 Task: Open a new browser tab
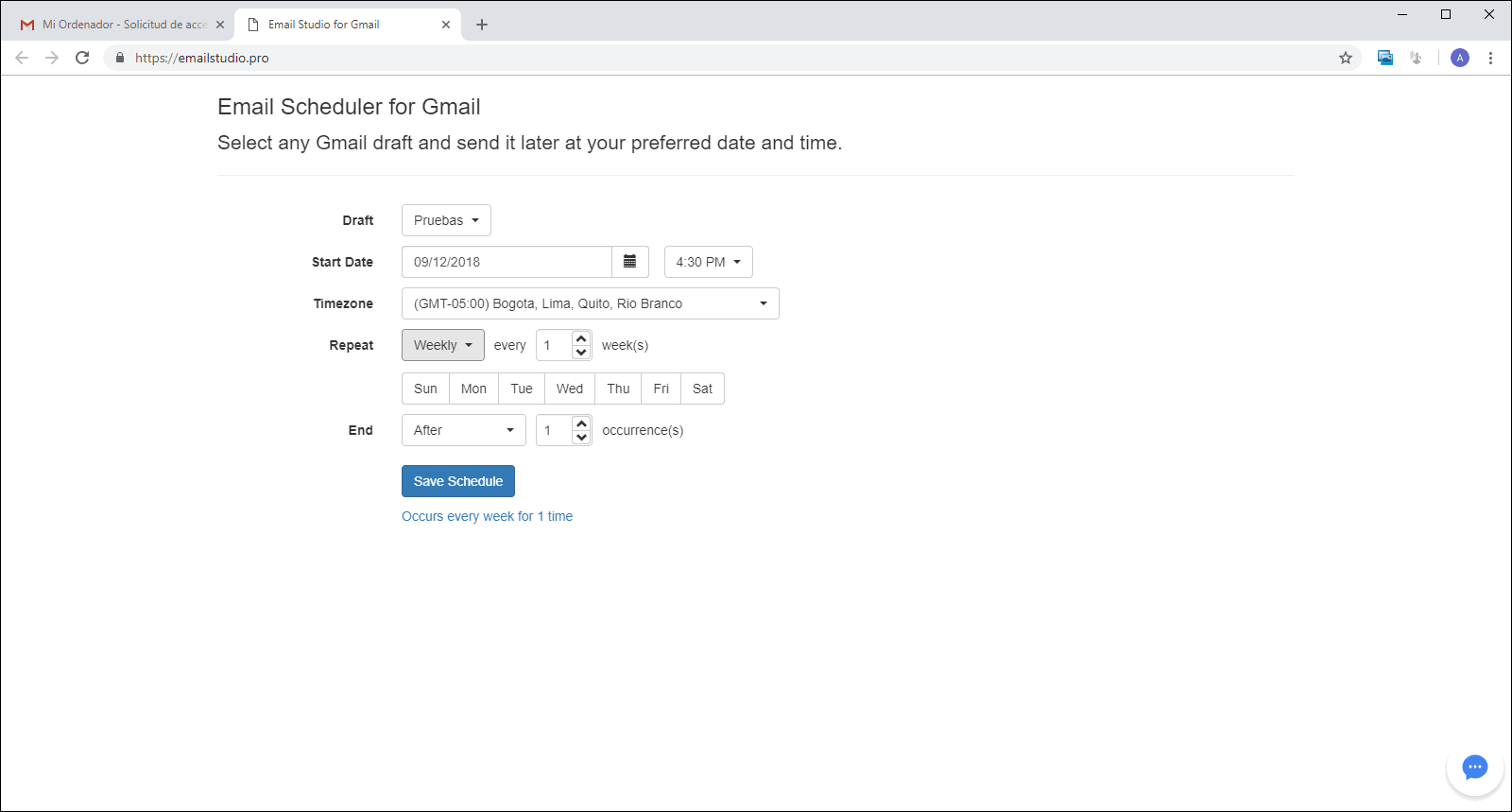482,25
